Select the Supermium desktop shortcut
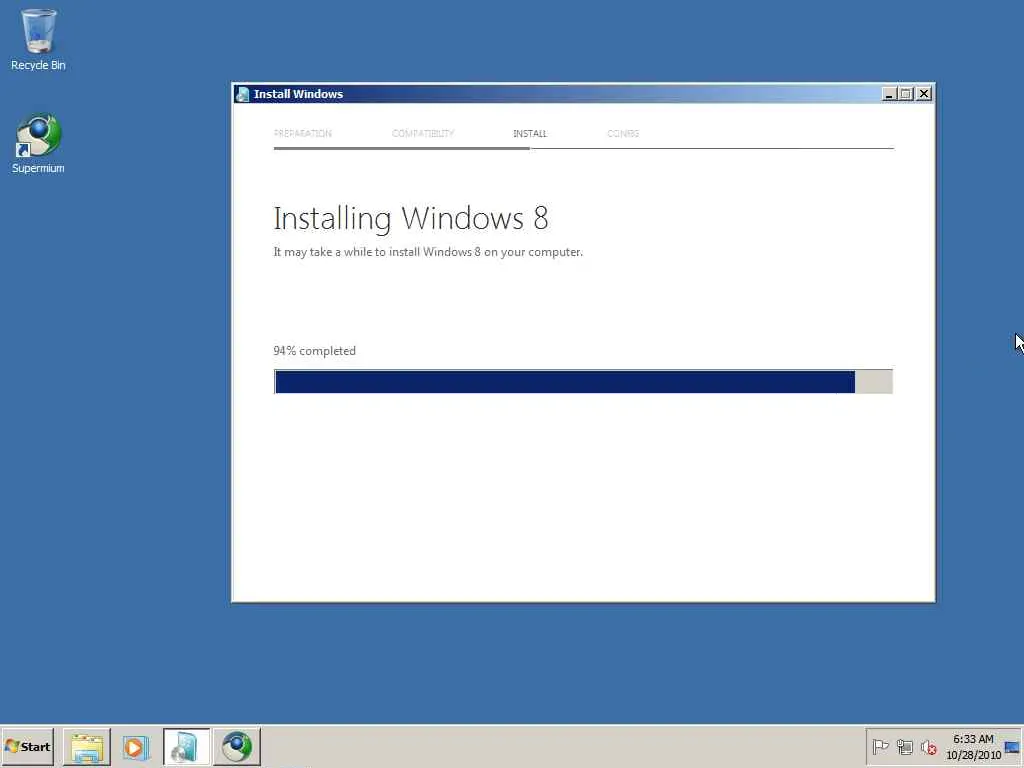Screen dimensions: 1024x768 [x=38, y=144]
